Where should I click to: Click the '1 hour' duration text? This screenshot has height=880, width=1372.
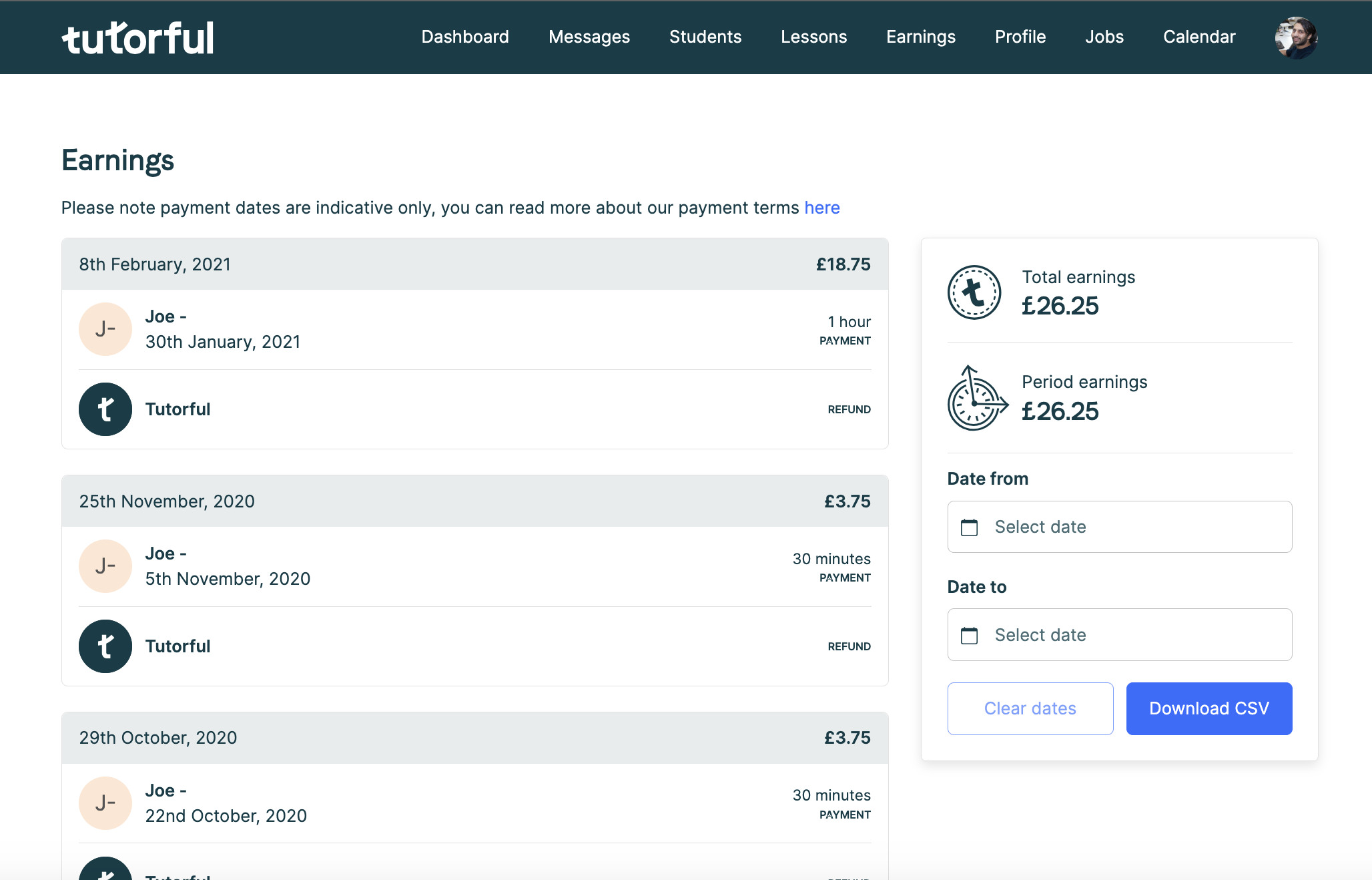tap(849, 322)
